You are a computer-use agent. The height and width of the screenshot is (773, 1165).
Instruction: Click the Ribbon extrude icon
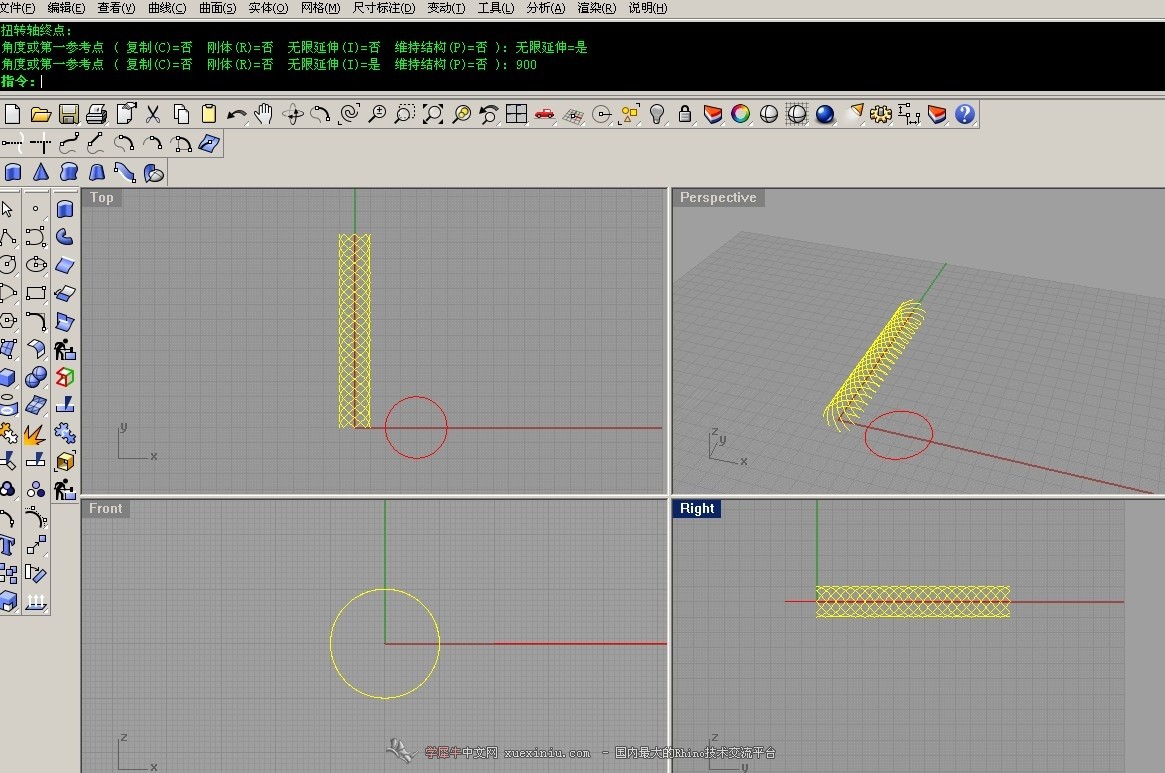pos(125,173)
